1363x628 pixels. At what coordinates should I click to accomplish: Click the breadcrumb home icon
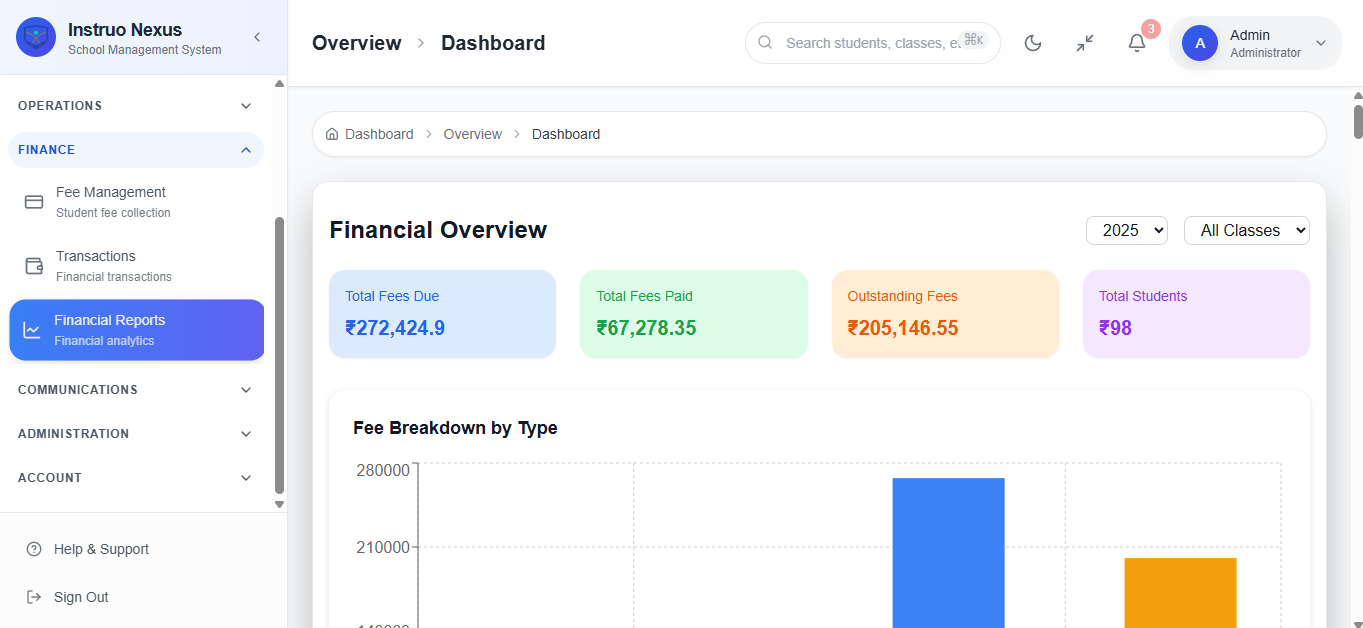pyautogui.click(x=332, y=134)
